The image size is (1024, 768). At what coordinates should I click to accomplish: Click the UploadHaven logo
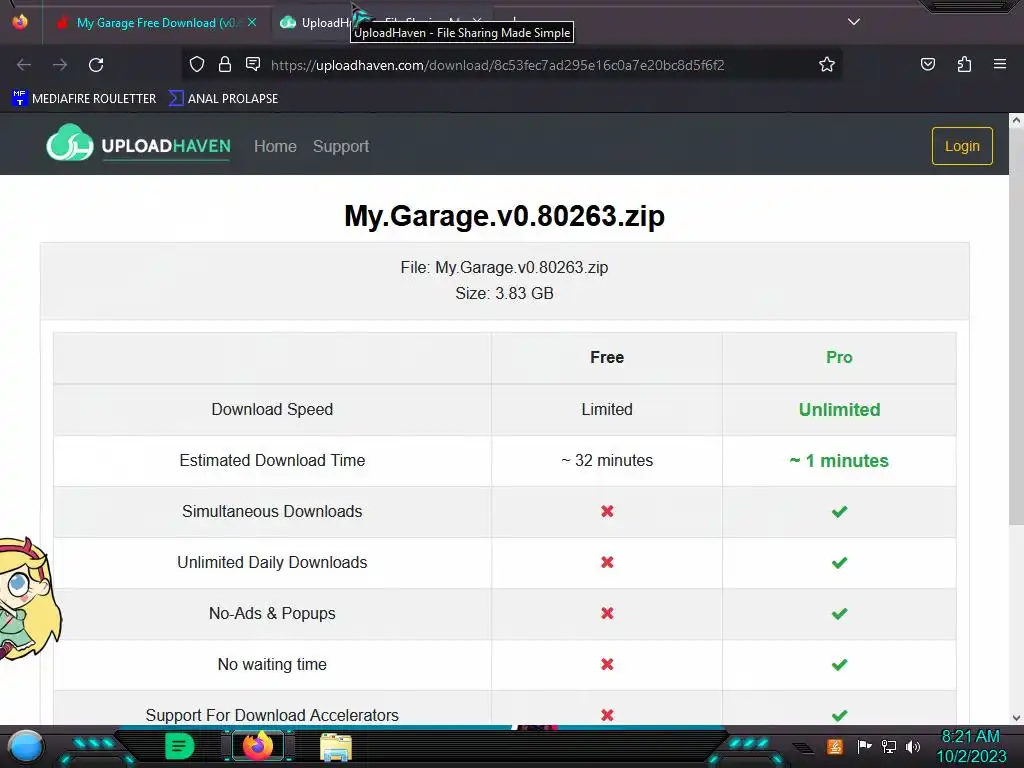point(138,143)
